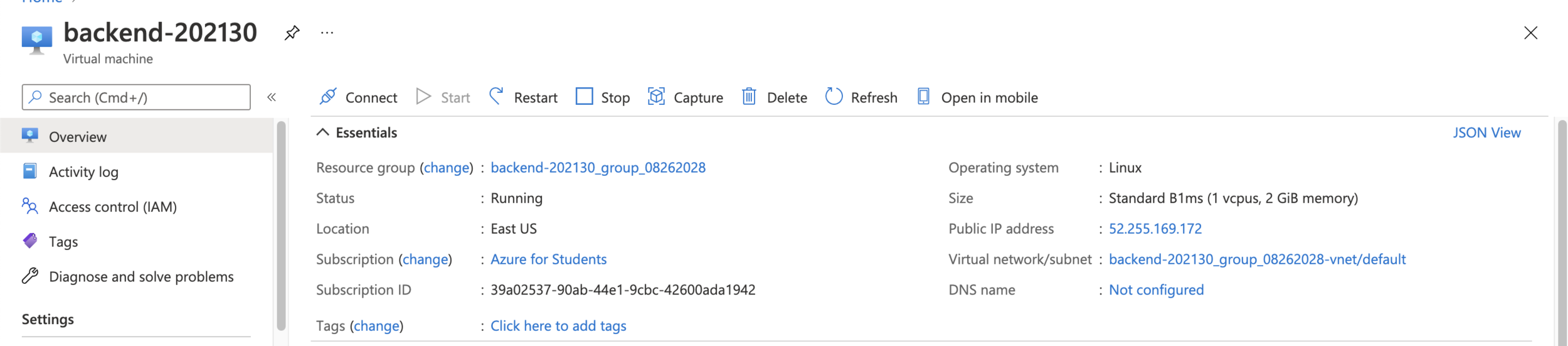The image size is (1568, 346).
Task: Click here to add tags link
Action: click(x=558, y=326)
